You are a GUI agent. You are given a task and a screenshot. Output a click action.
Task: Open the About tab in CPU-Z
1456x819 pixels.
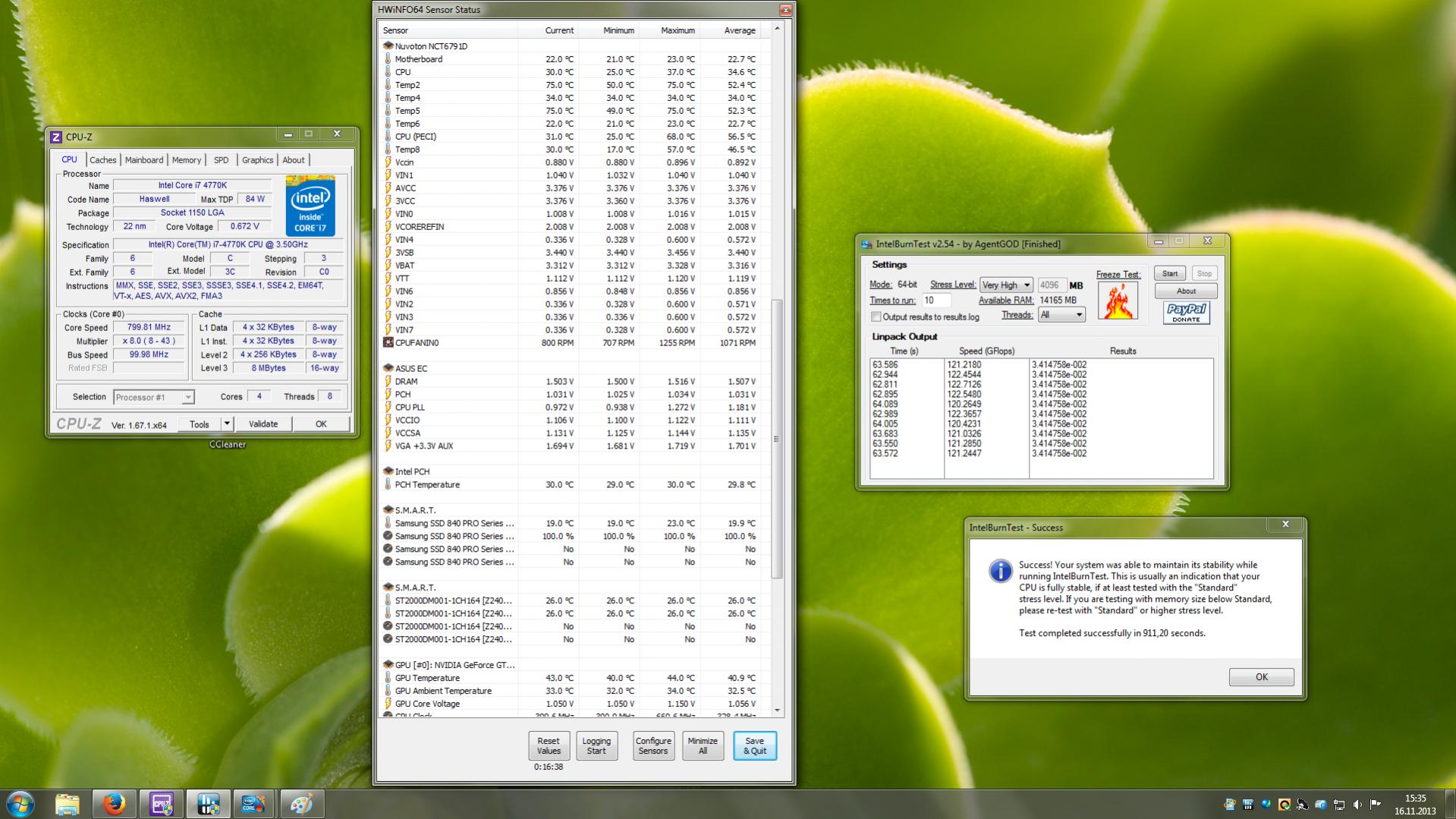(294, 160)
